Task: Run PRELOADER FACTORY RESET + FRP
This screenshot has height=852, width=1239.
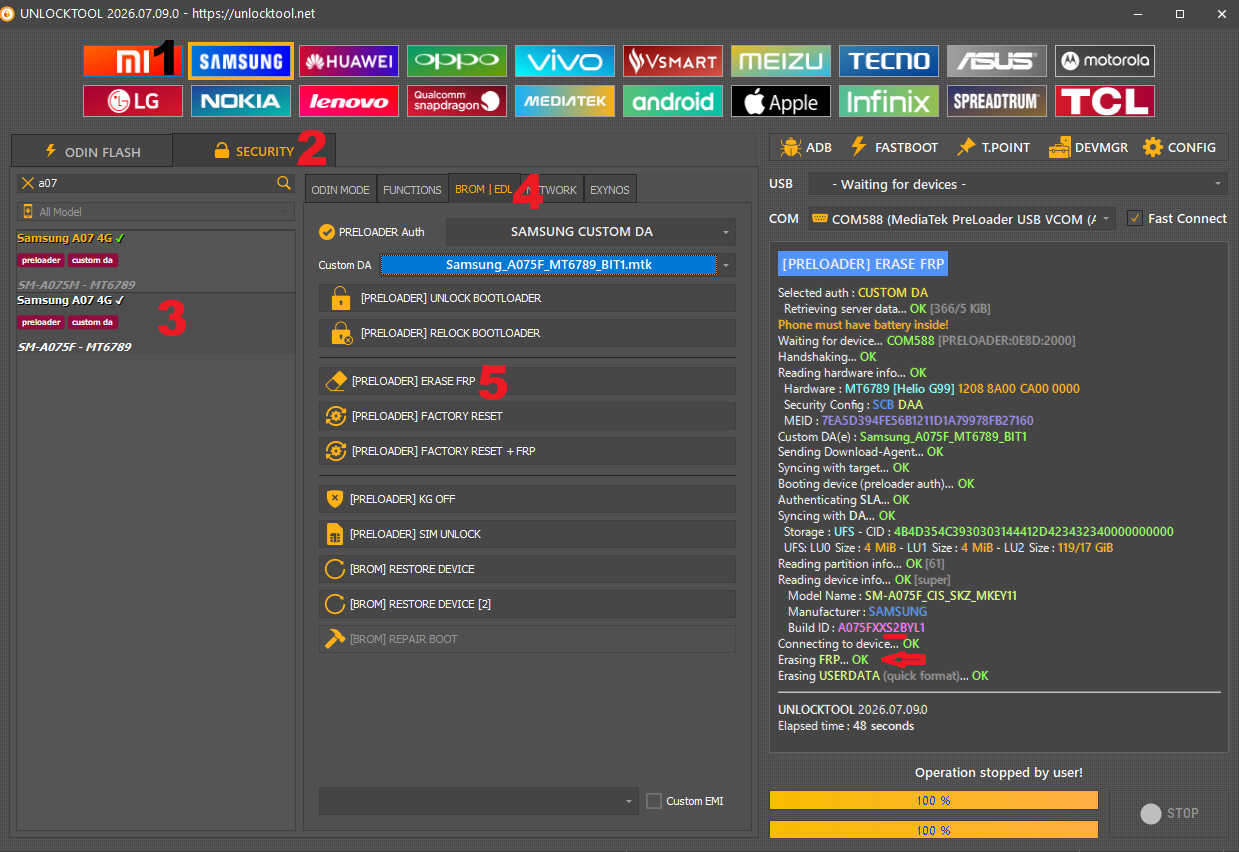Action: 527,451
